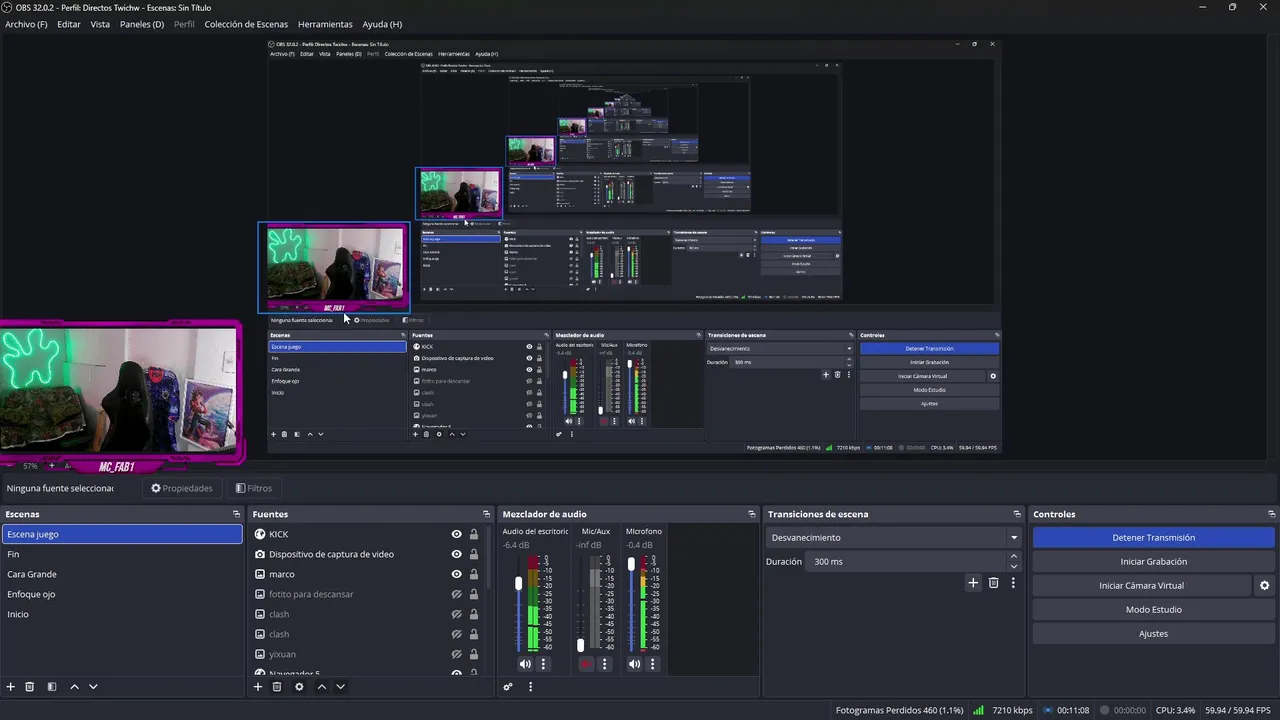
Task: Add a new scene with the plus icon in Escenas
Action: [11, 687]
